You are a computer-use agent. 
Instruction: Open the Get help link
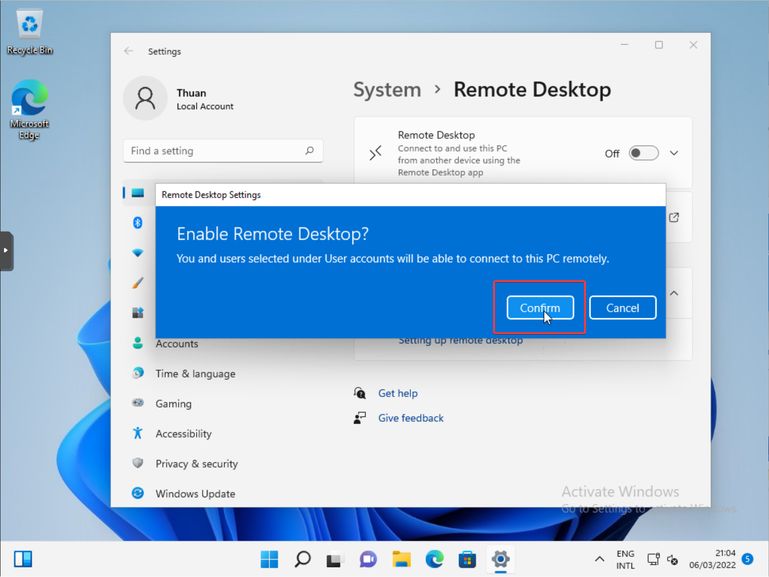tap(397, 393)
